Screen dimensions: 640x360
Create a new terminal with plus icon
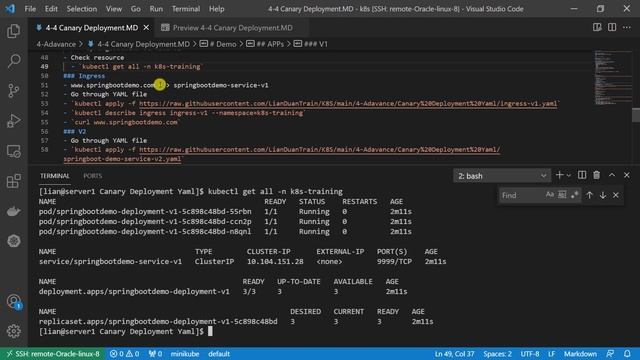click(x=559, y=175)
